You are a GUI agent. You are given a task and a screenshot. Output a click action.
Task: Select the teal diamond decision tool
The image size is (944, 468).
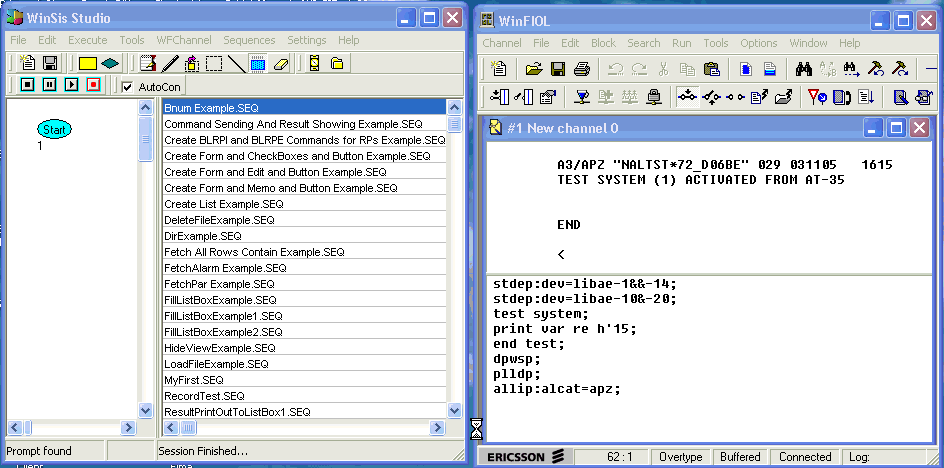click(x=110, y=63)
